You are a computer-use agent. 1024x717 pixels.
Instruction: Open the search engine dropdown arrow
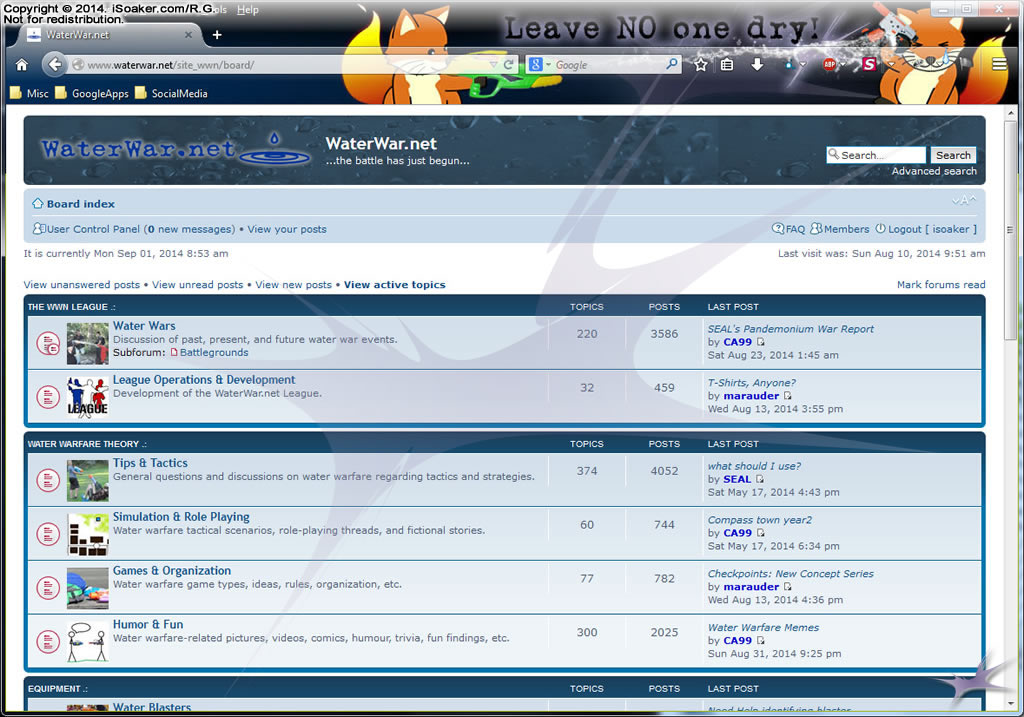click(549, 65)
